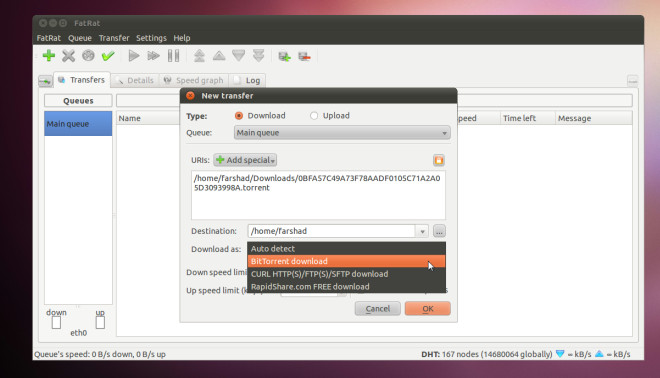Click the green plus Add transfer icon

click(49, 56)
